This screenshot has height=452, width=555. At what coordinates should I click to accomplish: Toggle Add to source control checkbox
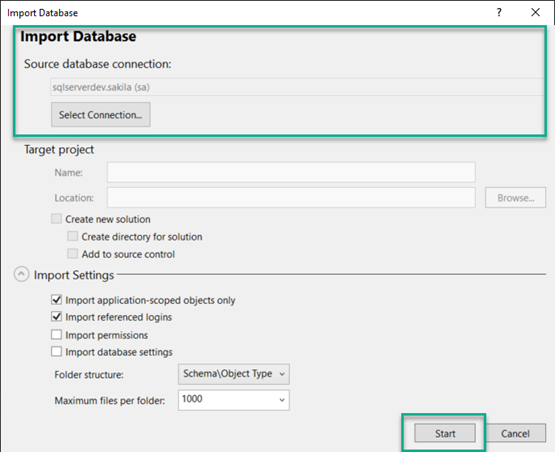pyautogui.click(x=73, y=254)
